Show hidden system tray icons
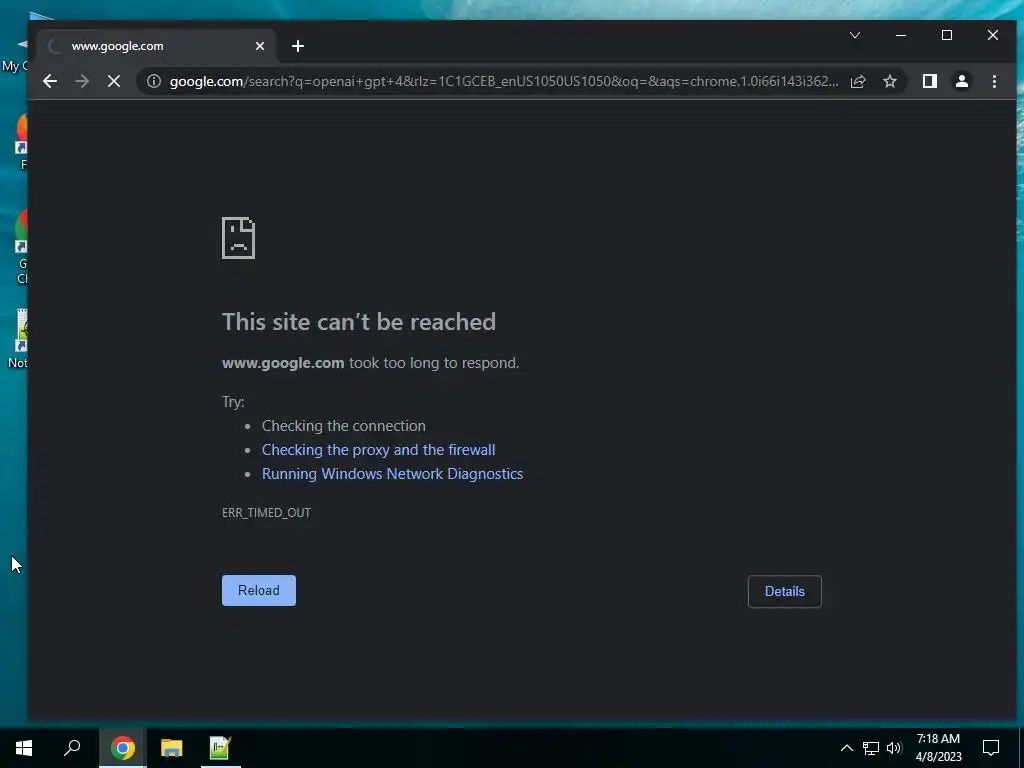Viewport: 1024px width, 768px height. click(846, 748)
